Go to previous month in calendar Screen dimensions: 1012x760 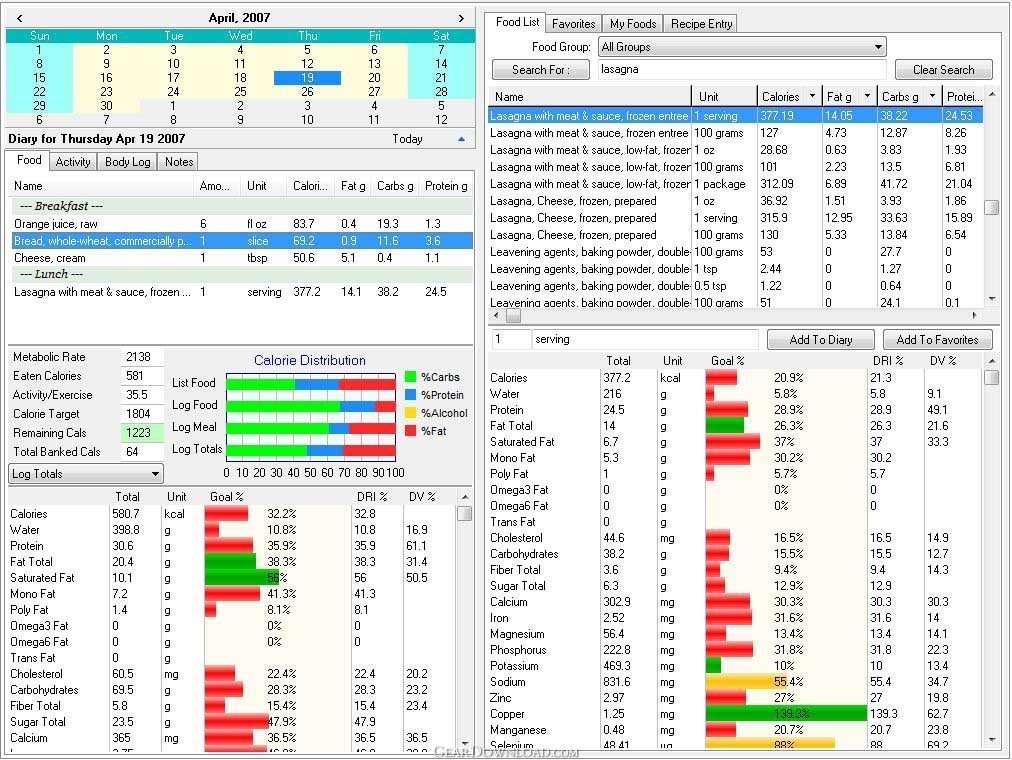point(19,18)
